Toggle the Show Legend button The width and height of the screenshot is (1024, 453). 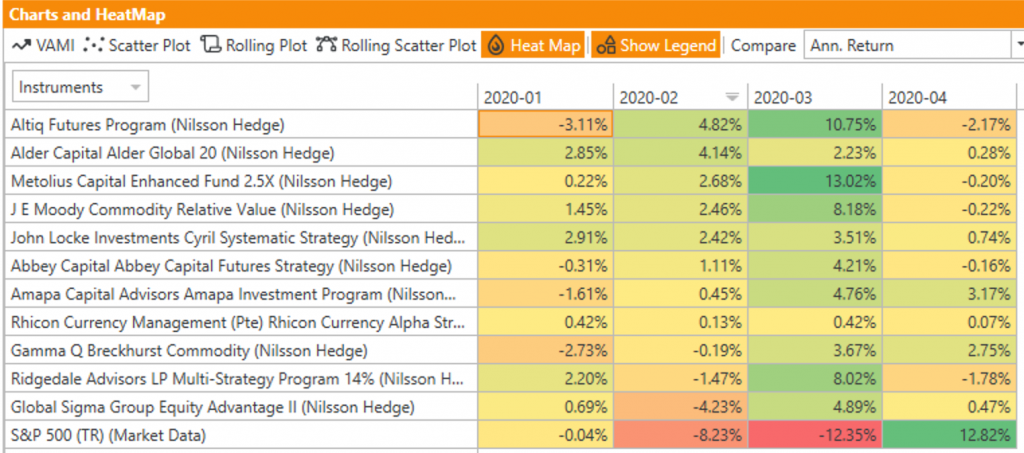coord(655,46)
